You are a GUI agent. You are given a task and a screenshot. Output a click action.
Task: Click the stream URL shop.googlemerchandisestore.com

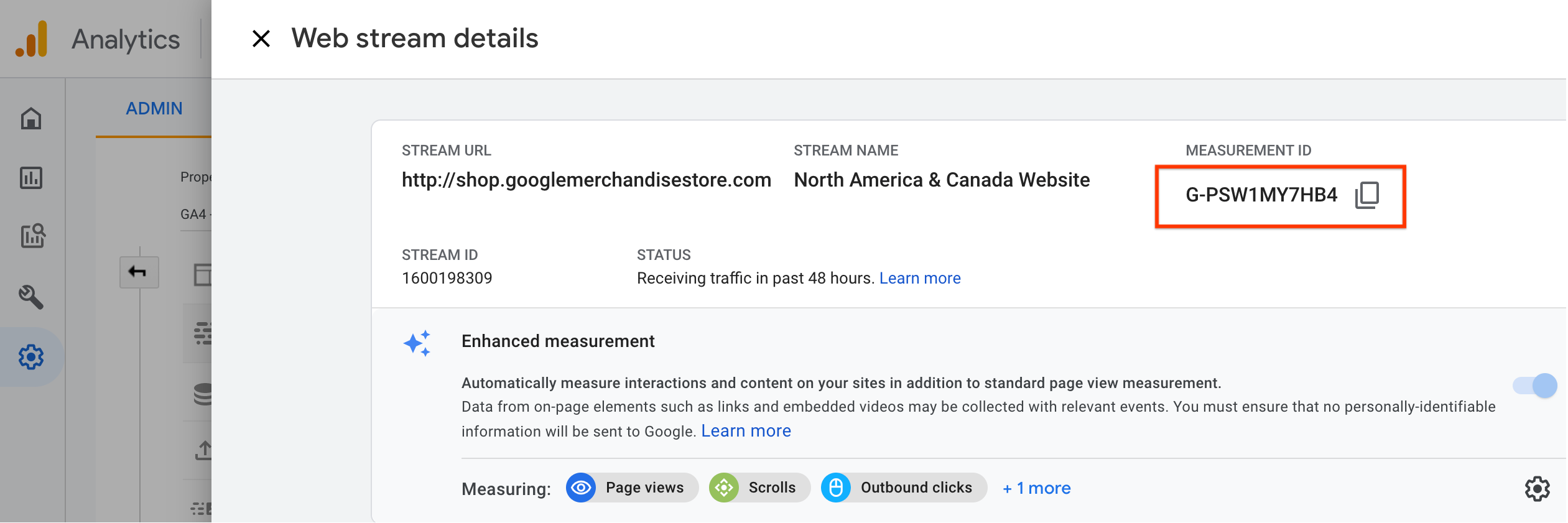[586, 180]
